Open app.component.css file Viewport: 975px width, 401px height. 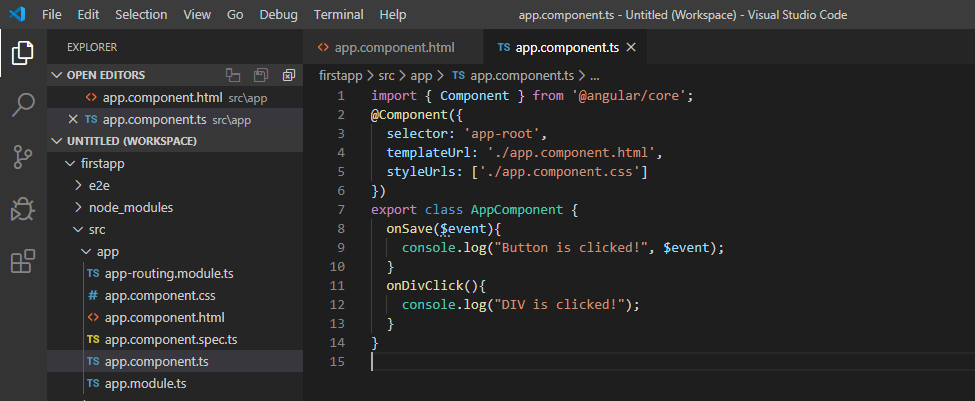click(160, 295)
